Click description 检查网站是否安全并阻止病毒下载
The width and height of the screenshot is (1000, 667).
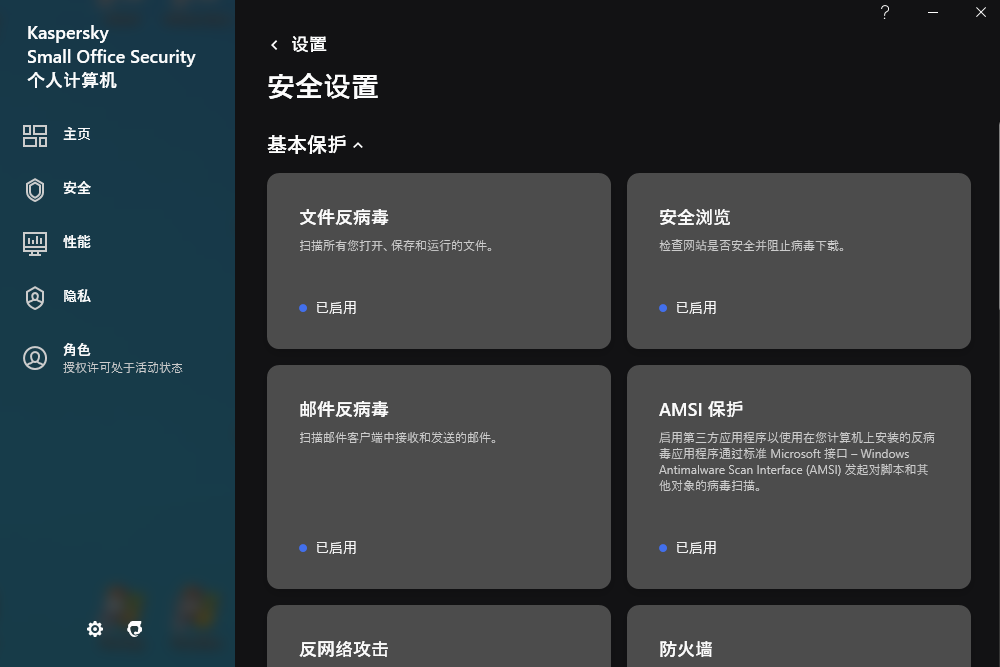(x=753, y=246)
